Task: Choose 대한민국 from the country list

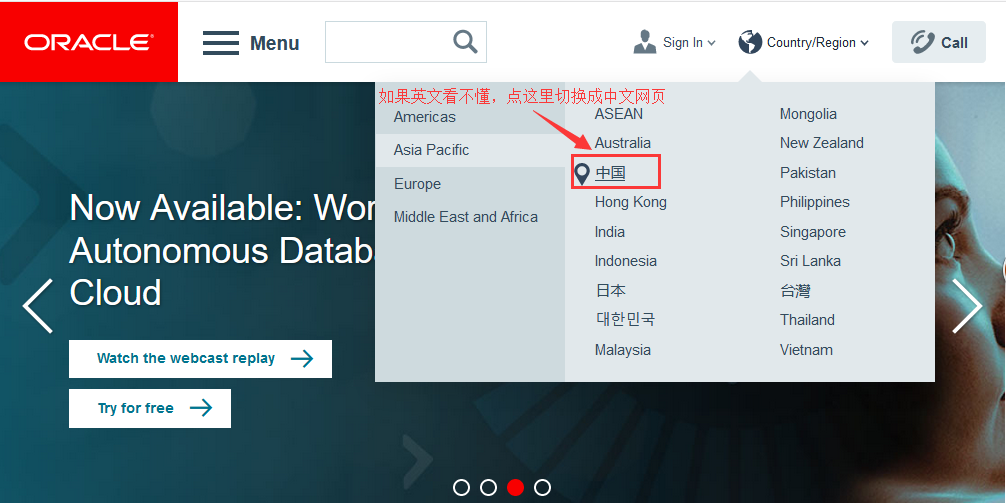Action: 625,320
